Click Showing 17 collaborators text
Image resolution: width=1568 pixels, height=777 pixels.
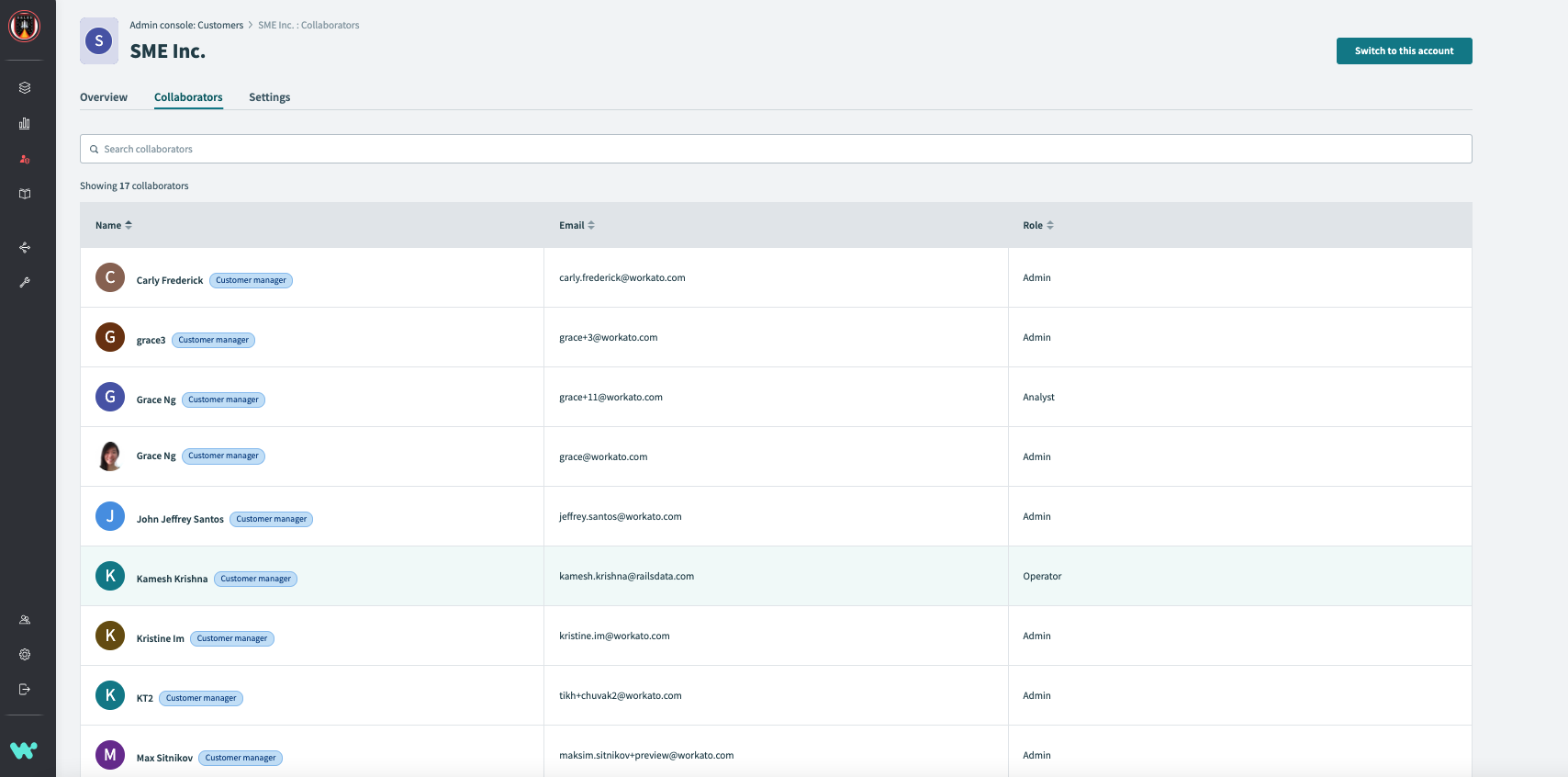[134, 186]
